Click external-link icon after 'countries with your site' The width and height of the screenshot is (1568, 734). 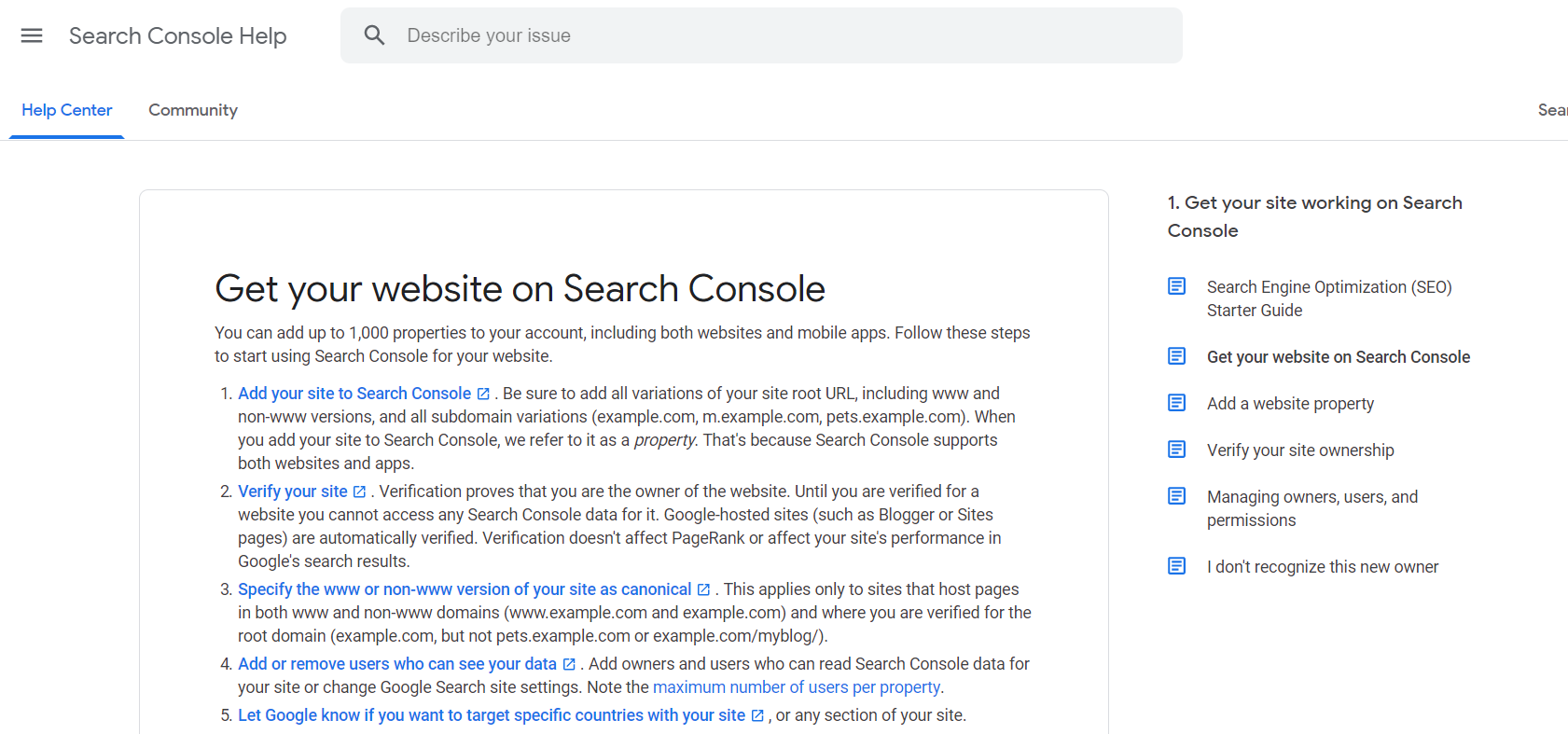point(757,715)
